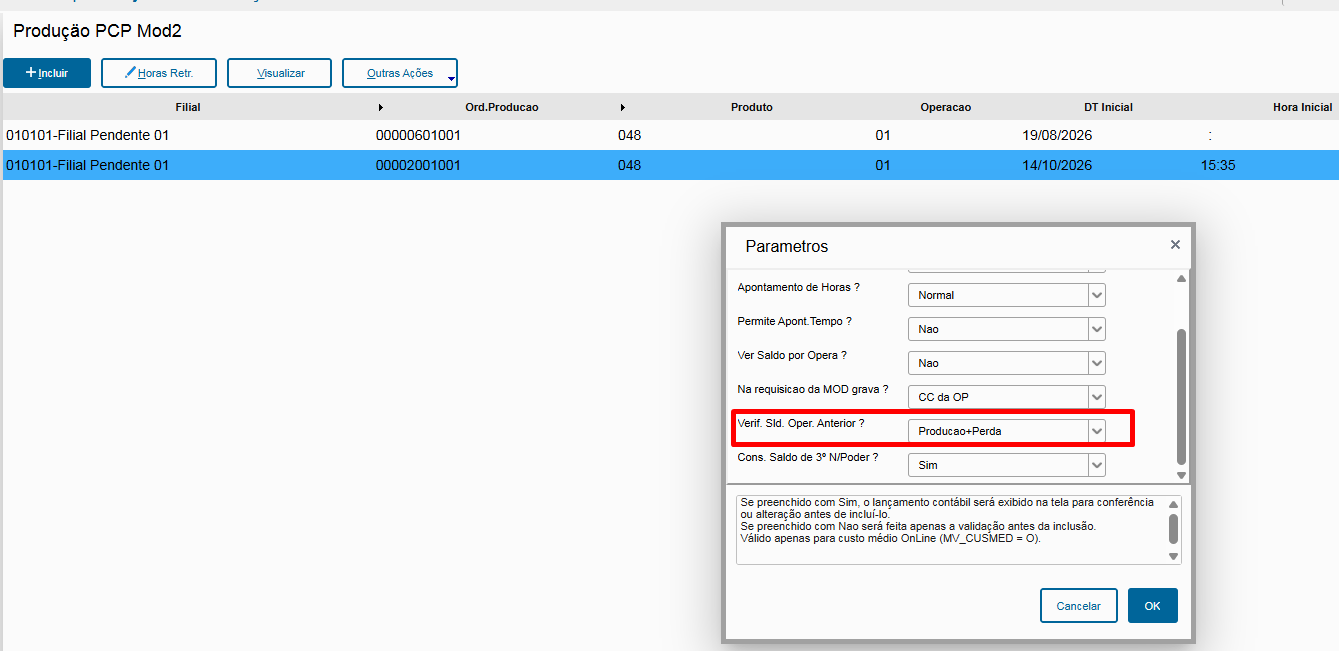Click the Parametros dialog title
This screenshot has height=651, width=1339.
point(787,246)
